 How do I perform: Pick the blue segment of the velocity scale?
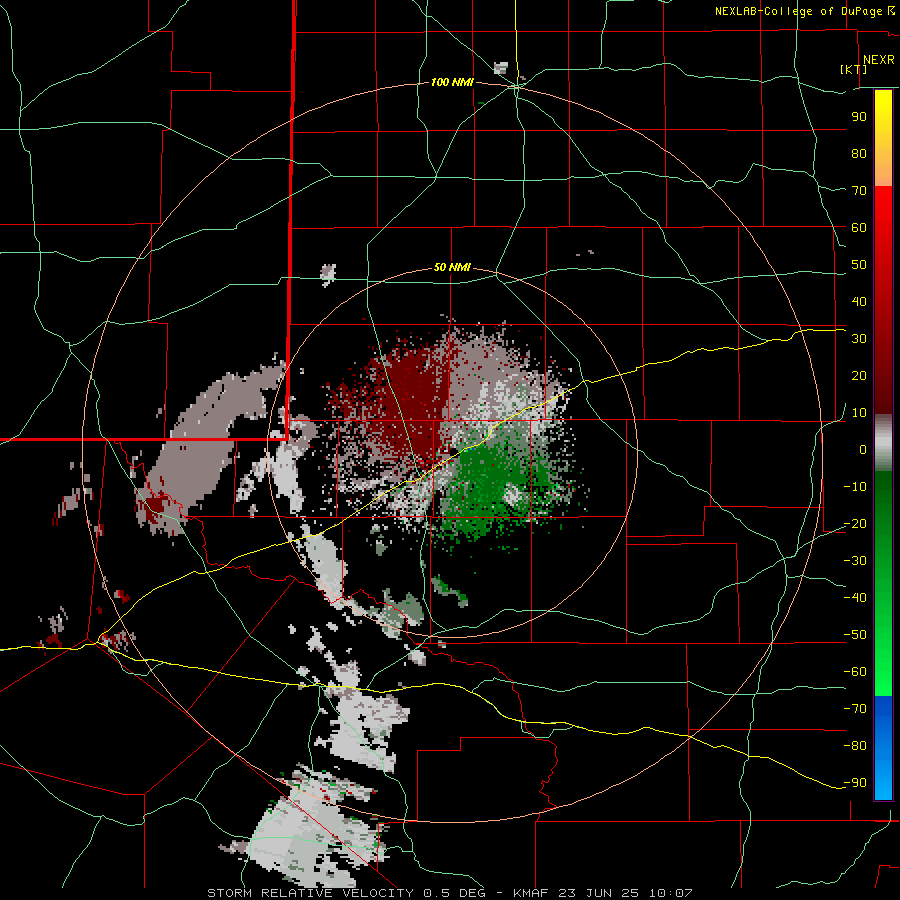pos(883,748)
